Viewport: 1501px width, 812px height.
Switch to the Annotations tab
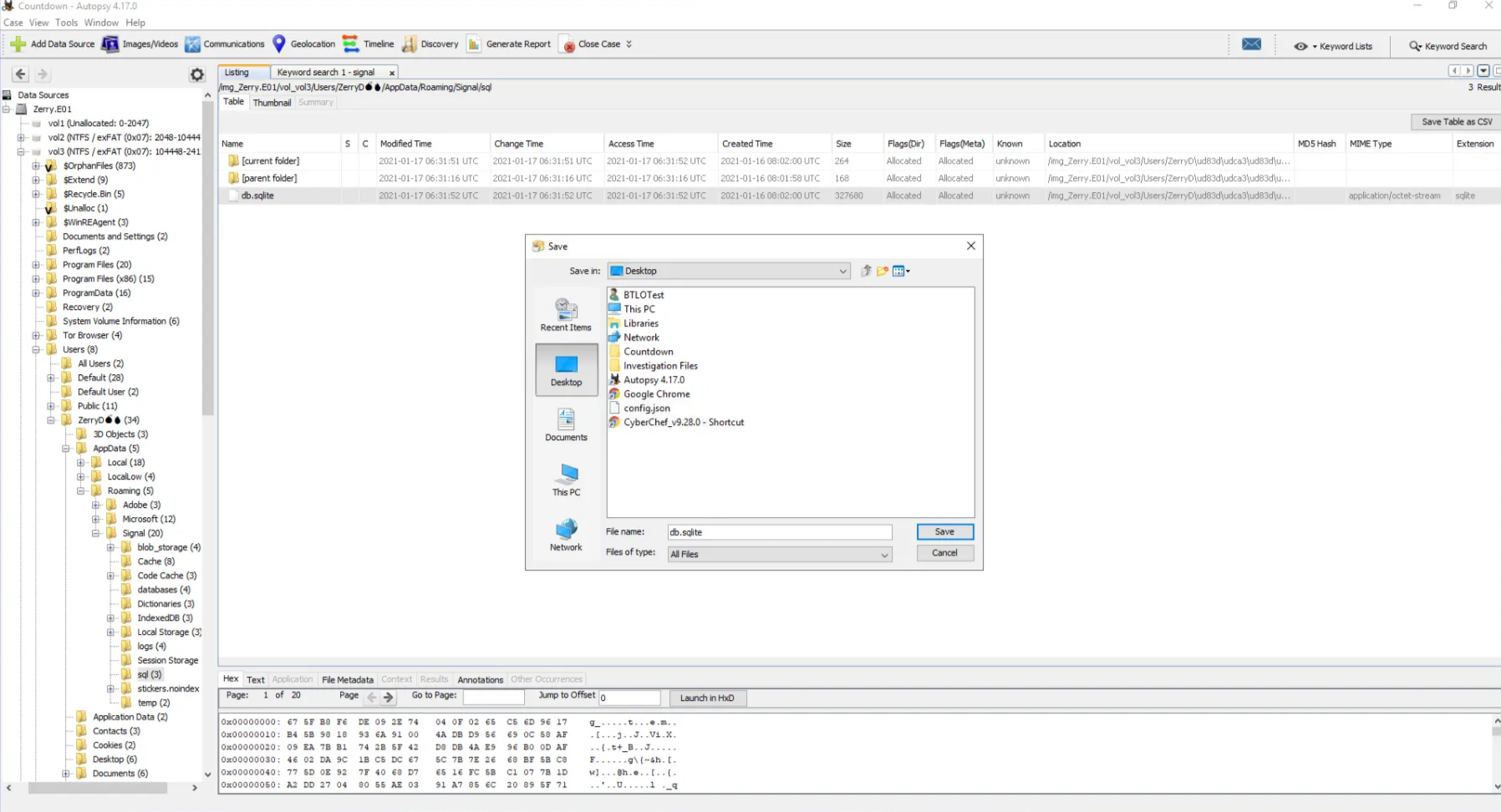point(481,680)
